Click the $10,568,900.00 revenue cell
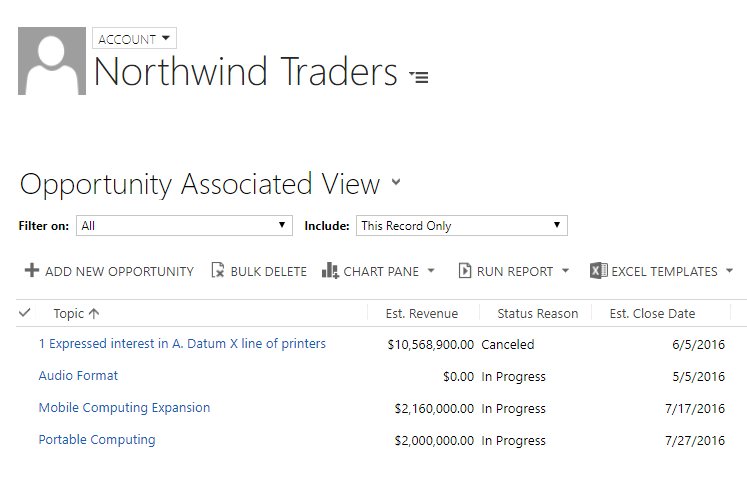 point(431,344)
